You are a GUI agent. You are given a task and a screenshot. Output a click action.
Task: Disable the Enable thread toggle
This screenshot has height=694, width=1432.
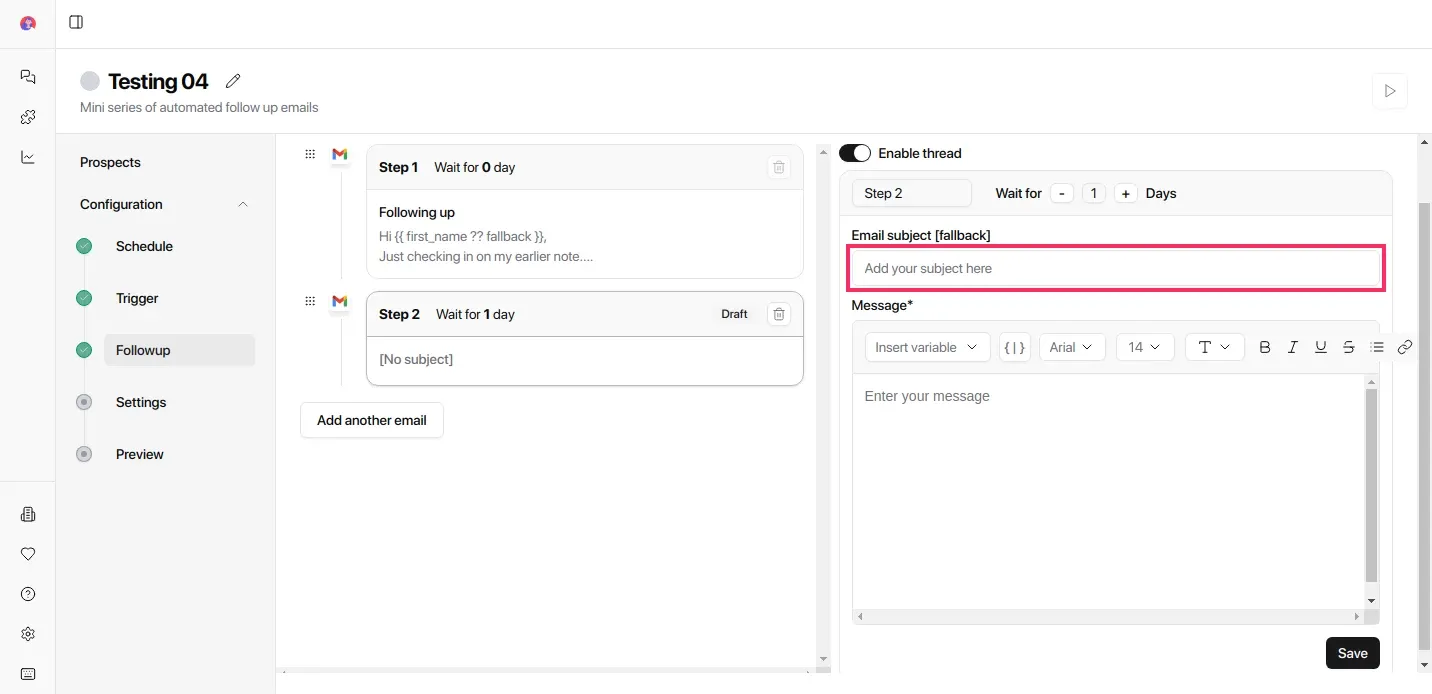tap(855, 153)
